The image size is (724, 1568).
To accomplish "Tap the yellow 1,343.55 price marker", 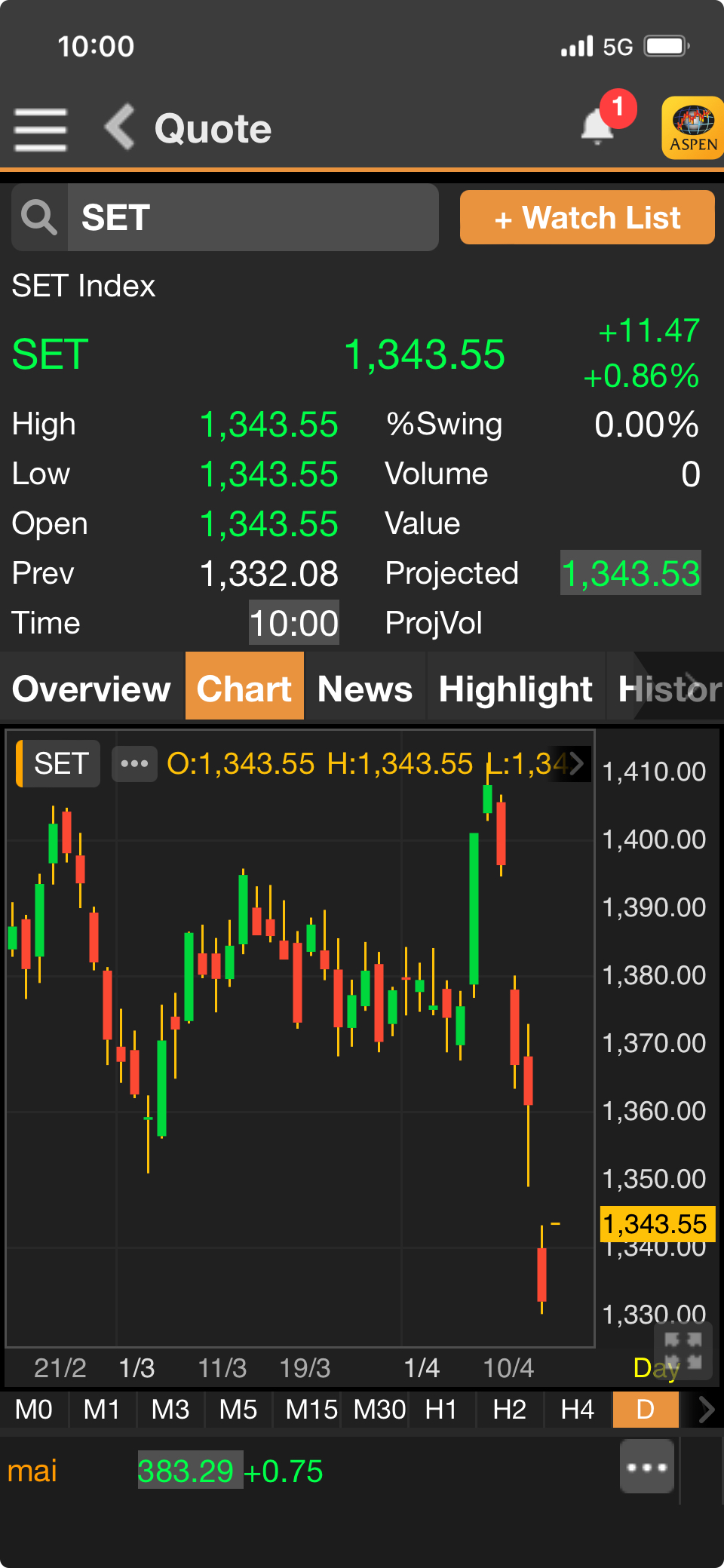I will (655, 1223).
